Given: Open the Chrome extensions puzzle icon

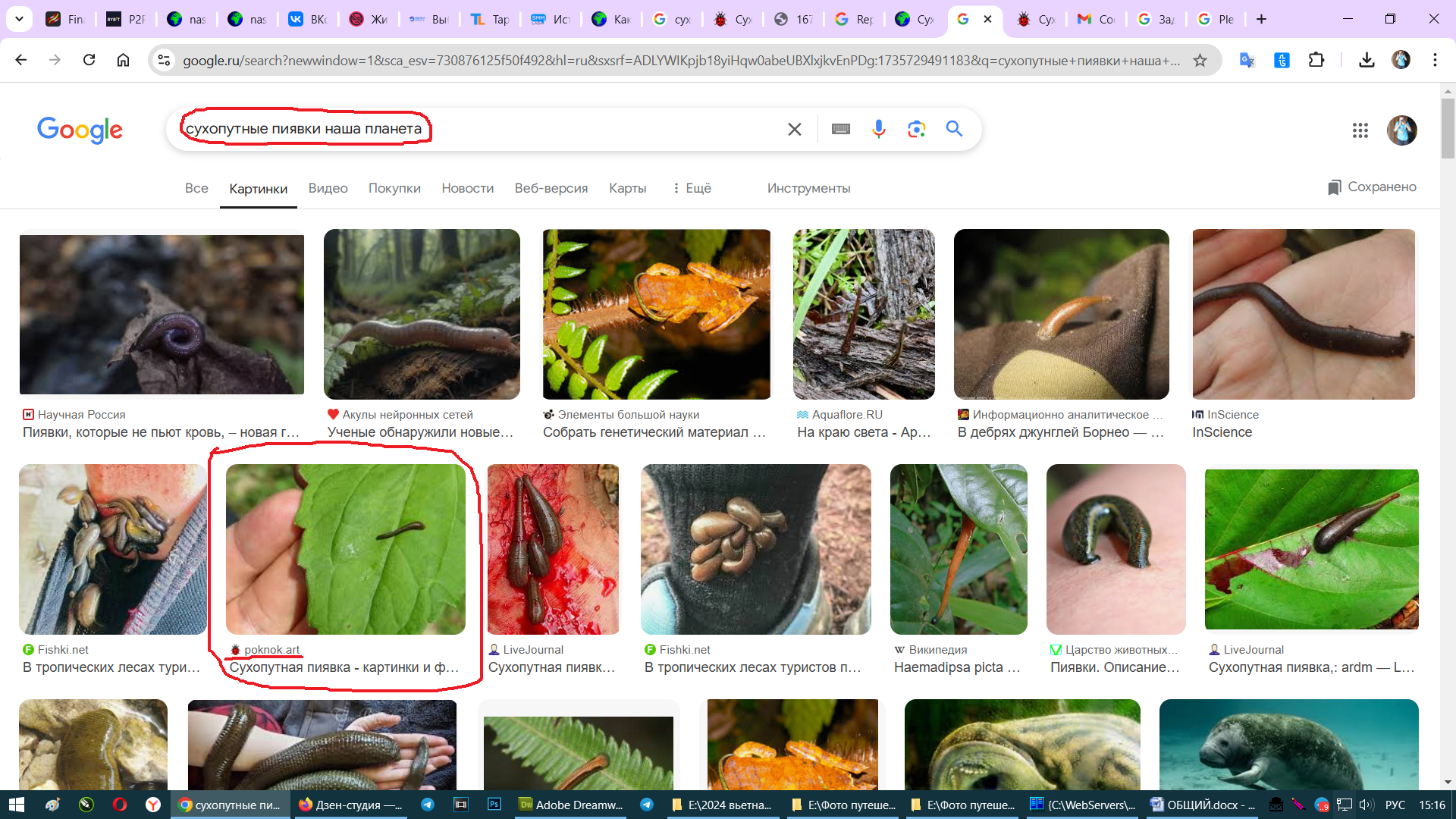Looking at the screenshot, I should [x=1316, y=60].
